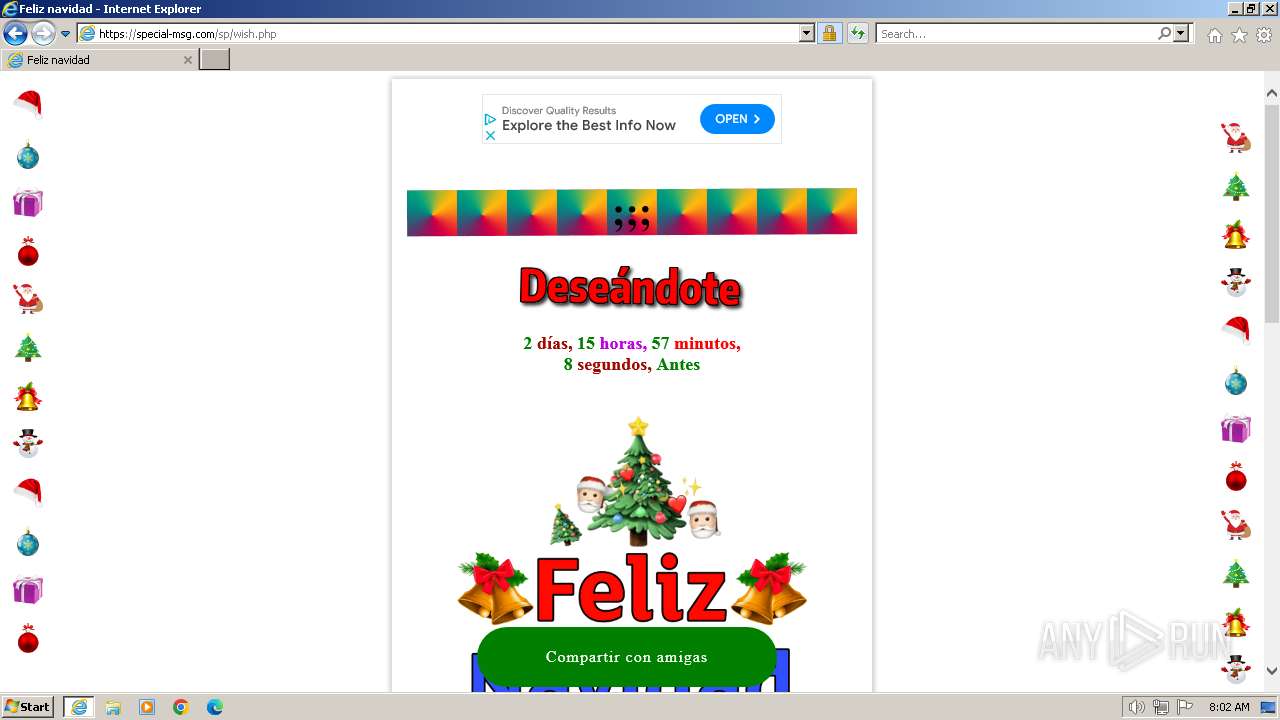This screenshot has width=1280, height=720.
Task: Click the Christmas tree image
Action: pos(636,482)
